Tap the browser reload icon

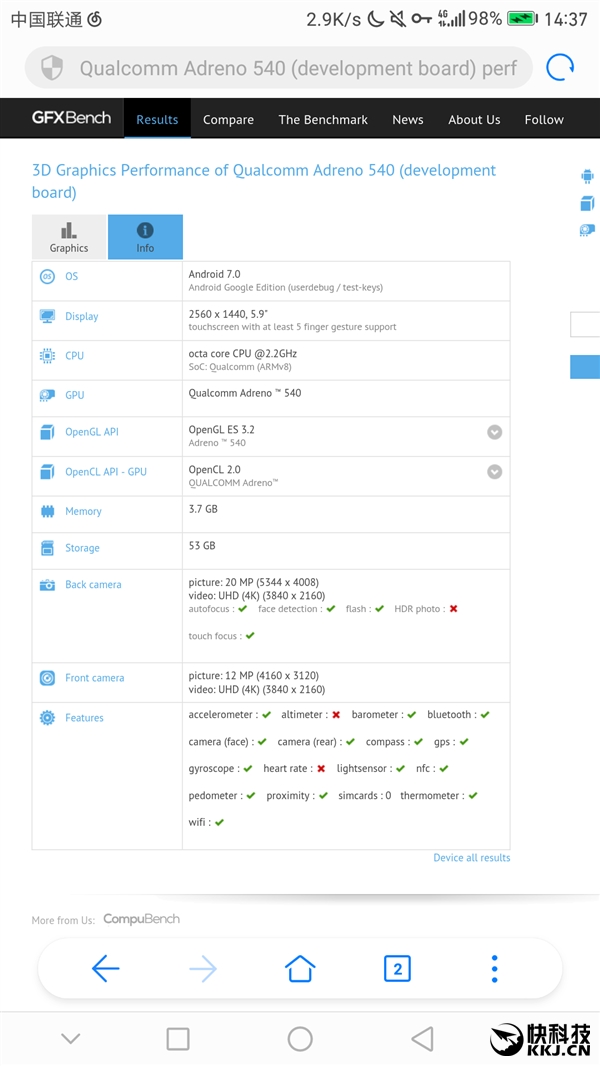pos(560,68)
